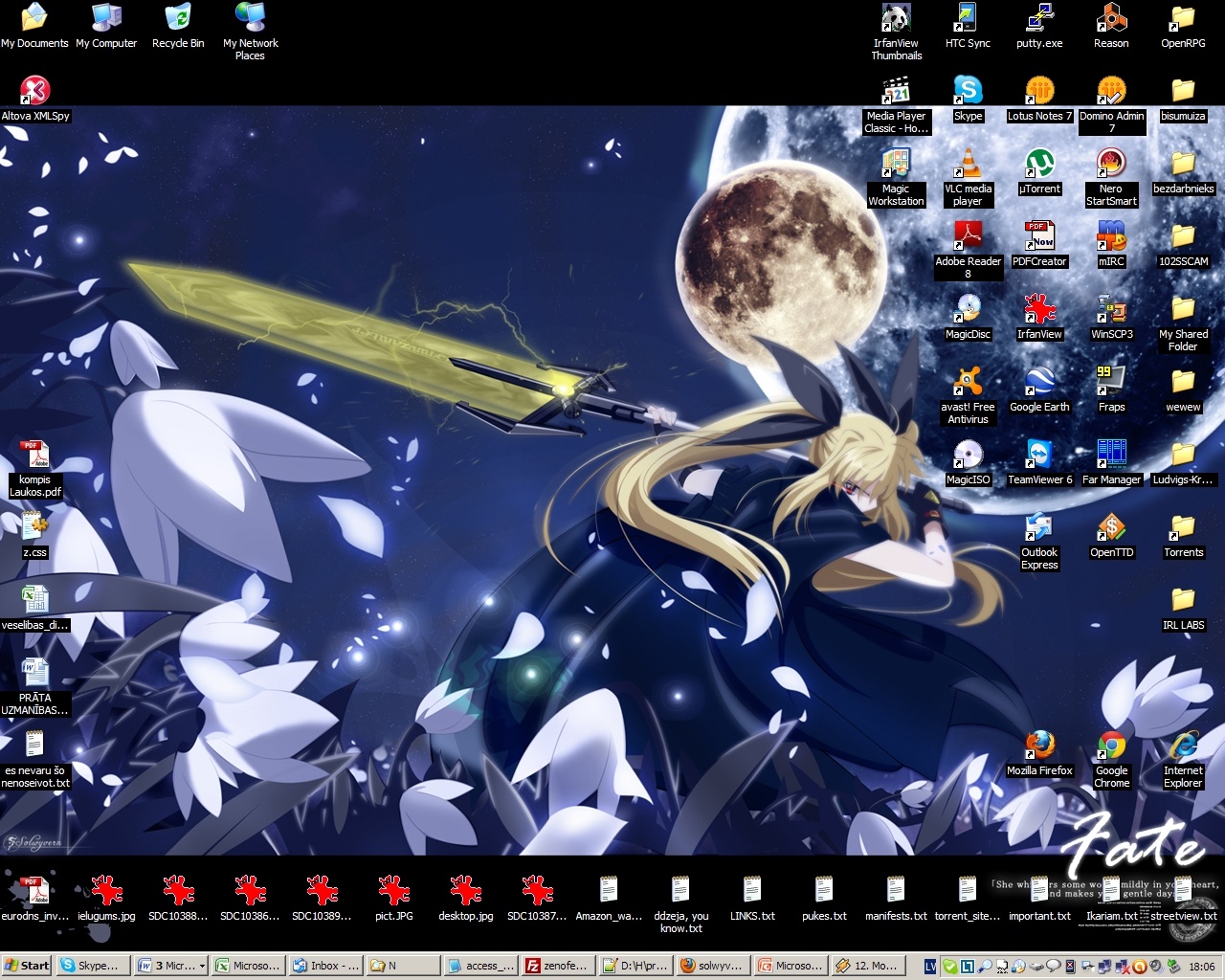Launch mIRC shortcut
1225x980 pixels.
click(x=1111, y=244)
